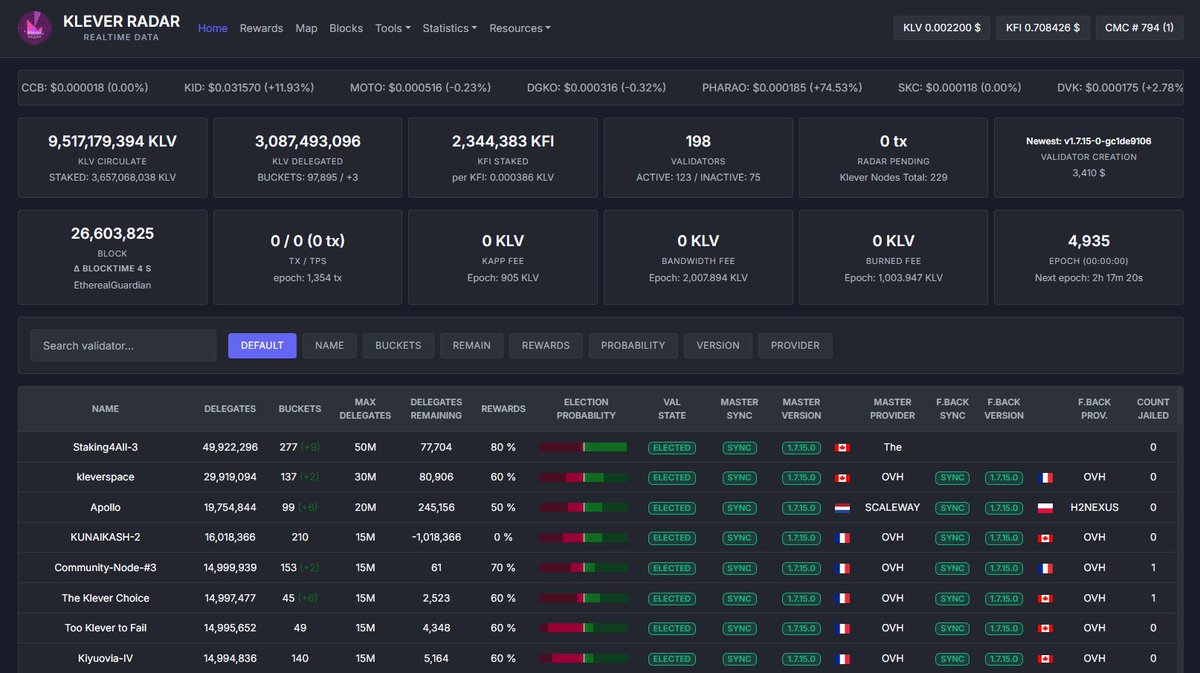Click the KLV 0.002200 $ price button
Image resolution: width=1200 pixels, height=673 pixels.
pyautogui.click(x=942, y=28)
